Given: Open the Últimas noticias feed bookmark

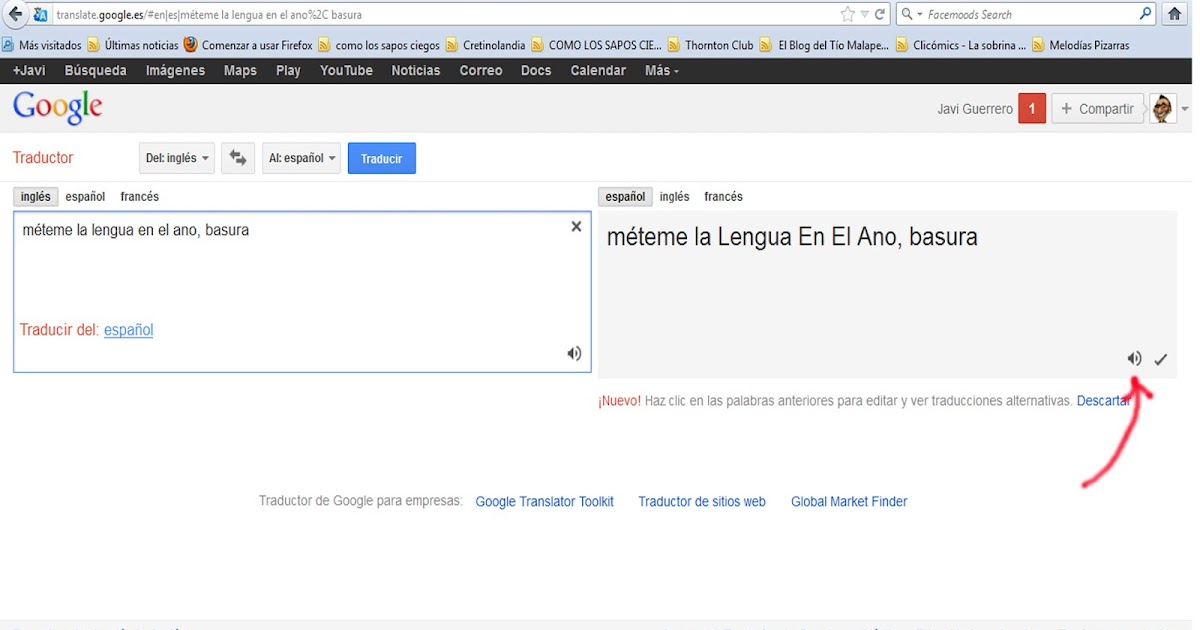Looking at the screenshot, I should [133, 45].
